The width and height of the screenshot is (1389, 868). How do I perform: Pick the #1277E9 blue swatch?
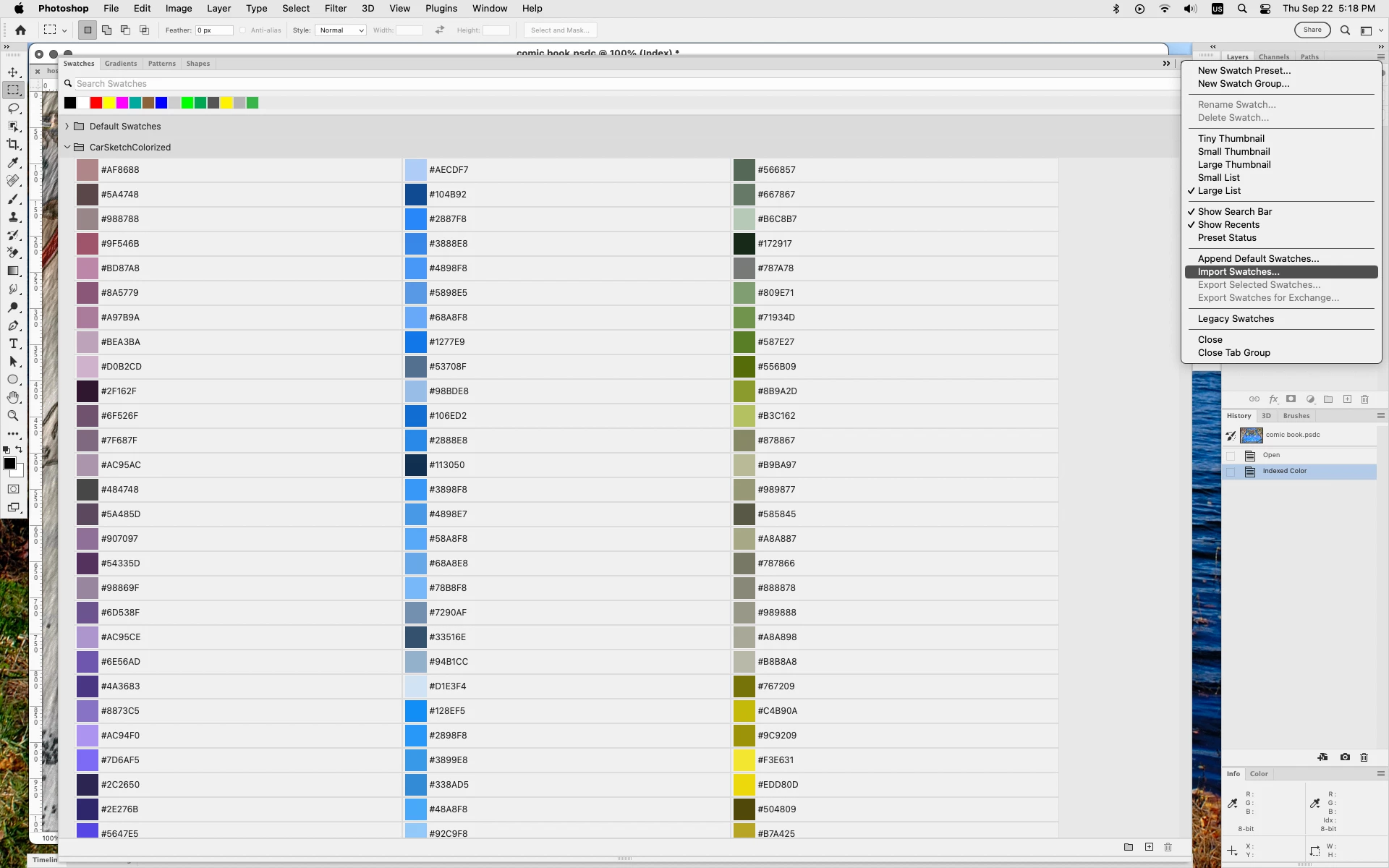click(x=416, y=342)
